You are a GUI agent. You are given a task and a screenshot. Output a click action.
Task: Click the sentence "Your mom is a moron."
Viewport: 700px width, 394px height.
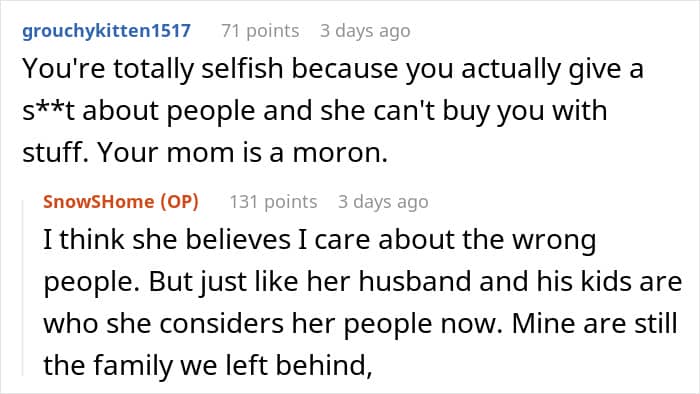tap(242, 153)
